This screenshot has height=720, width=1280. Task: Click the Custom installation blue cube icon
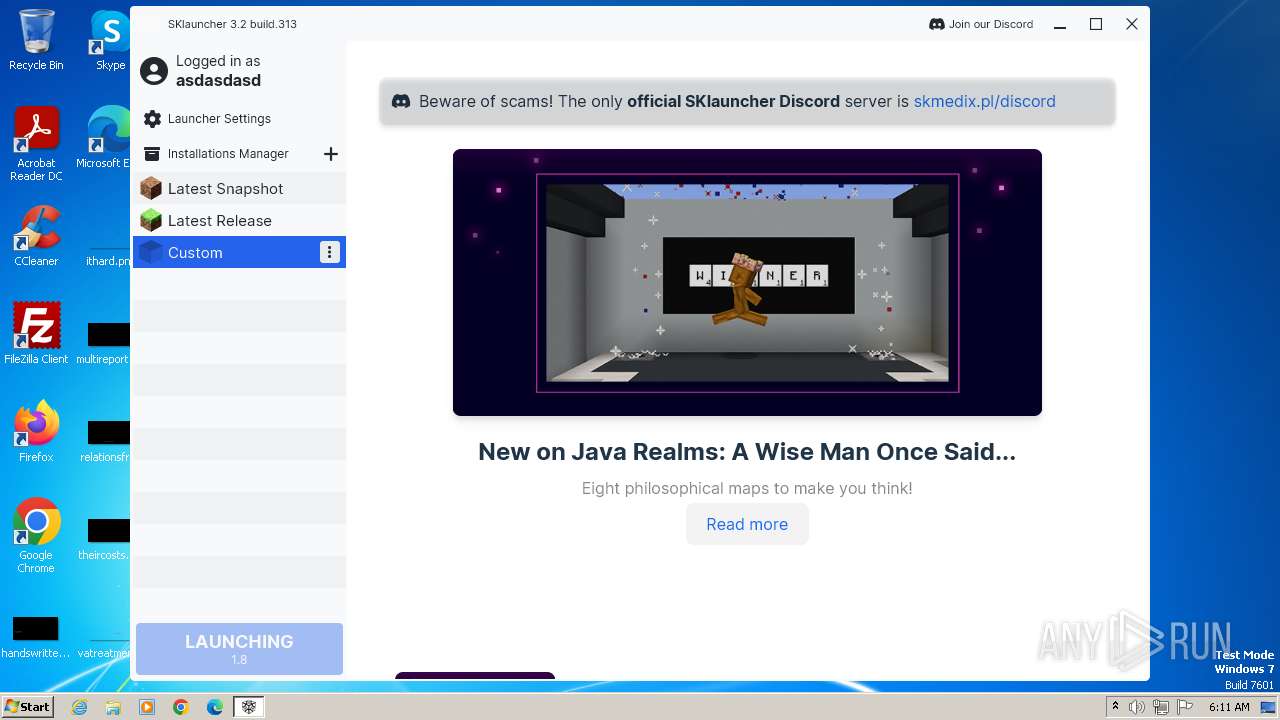coord(151,252)
